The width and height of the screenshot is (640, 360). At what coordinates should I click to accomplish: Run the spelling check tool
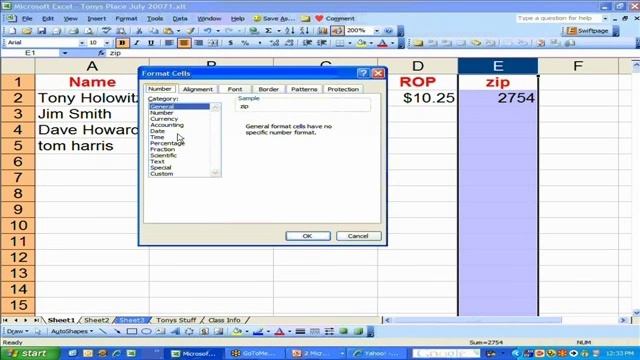[106, 31]
